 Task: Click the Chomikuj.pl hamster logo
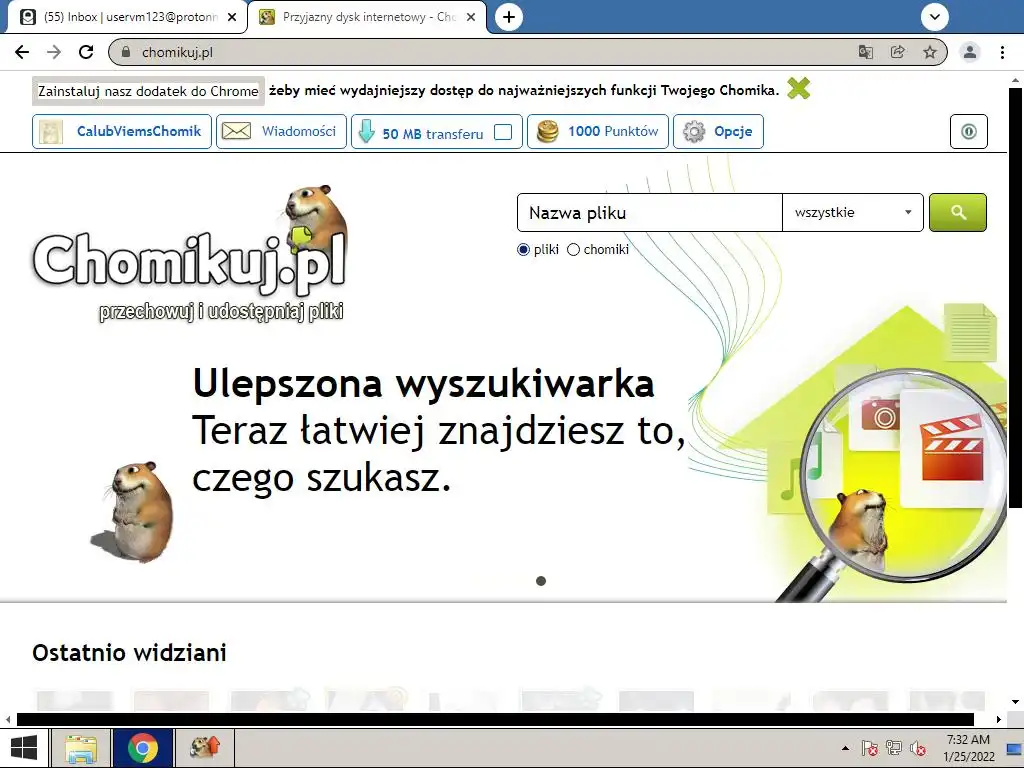[x=189, y=255]
